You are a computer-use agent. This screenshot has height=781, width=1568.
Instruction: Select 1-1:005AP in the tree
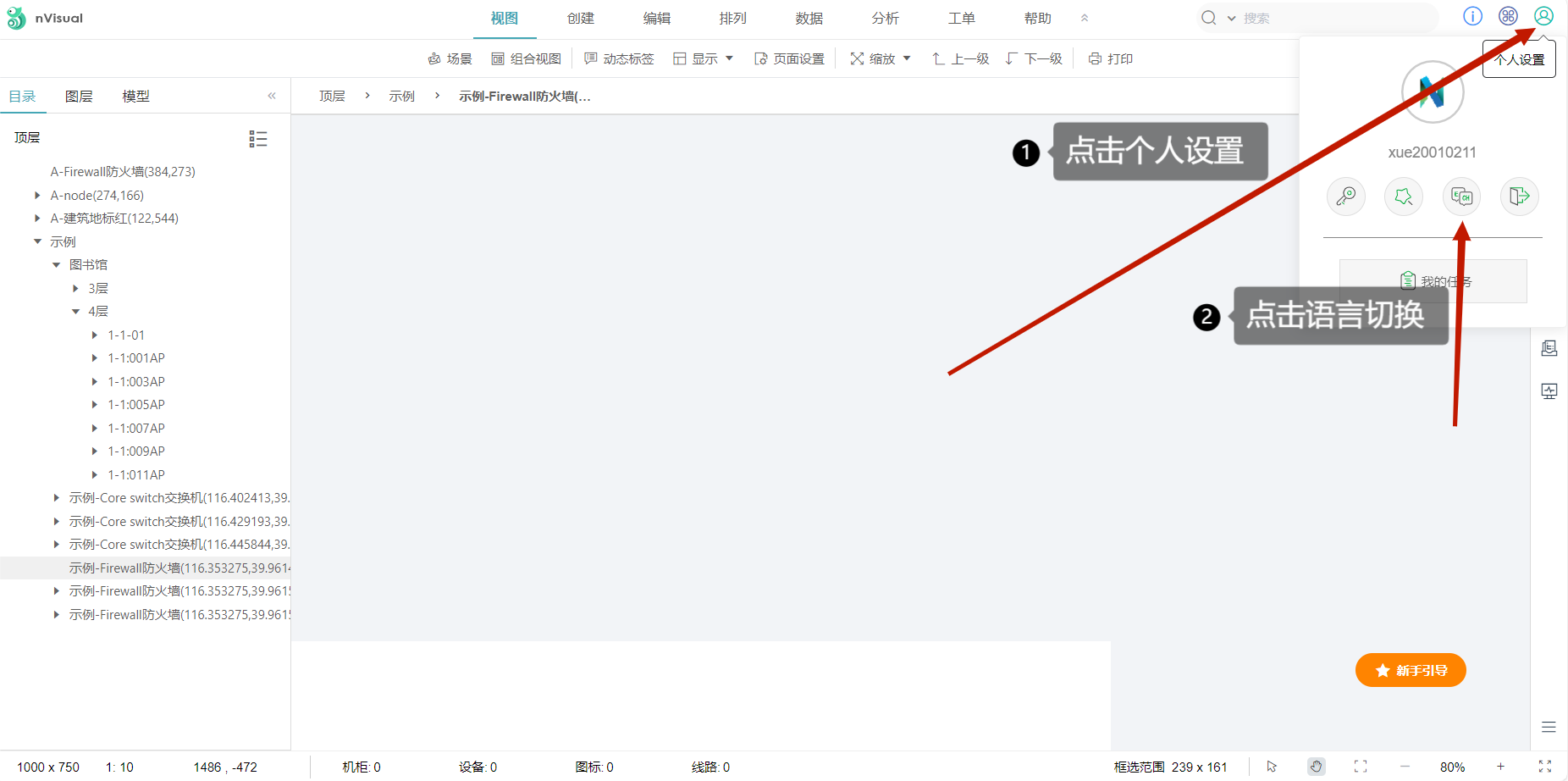(136, 405)
